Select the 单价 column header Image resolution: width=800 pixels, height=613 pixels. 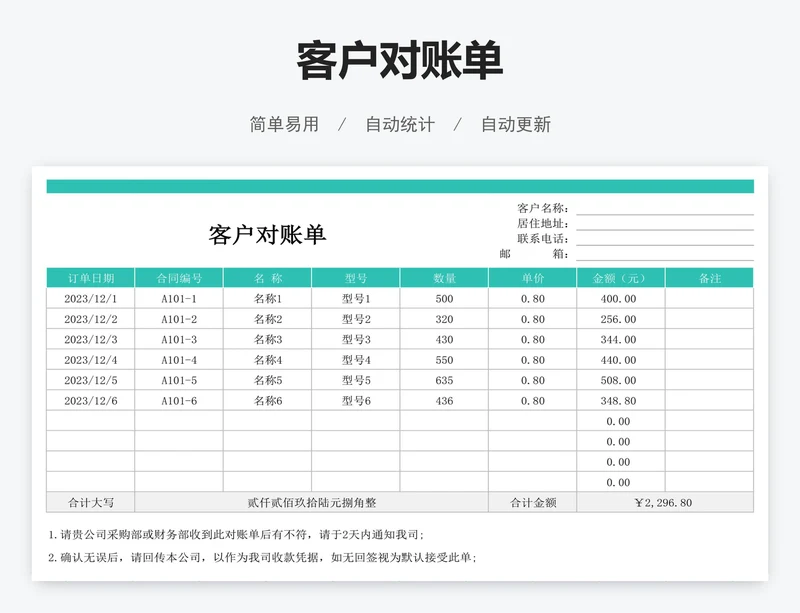pos(533,278)
